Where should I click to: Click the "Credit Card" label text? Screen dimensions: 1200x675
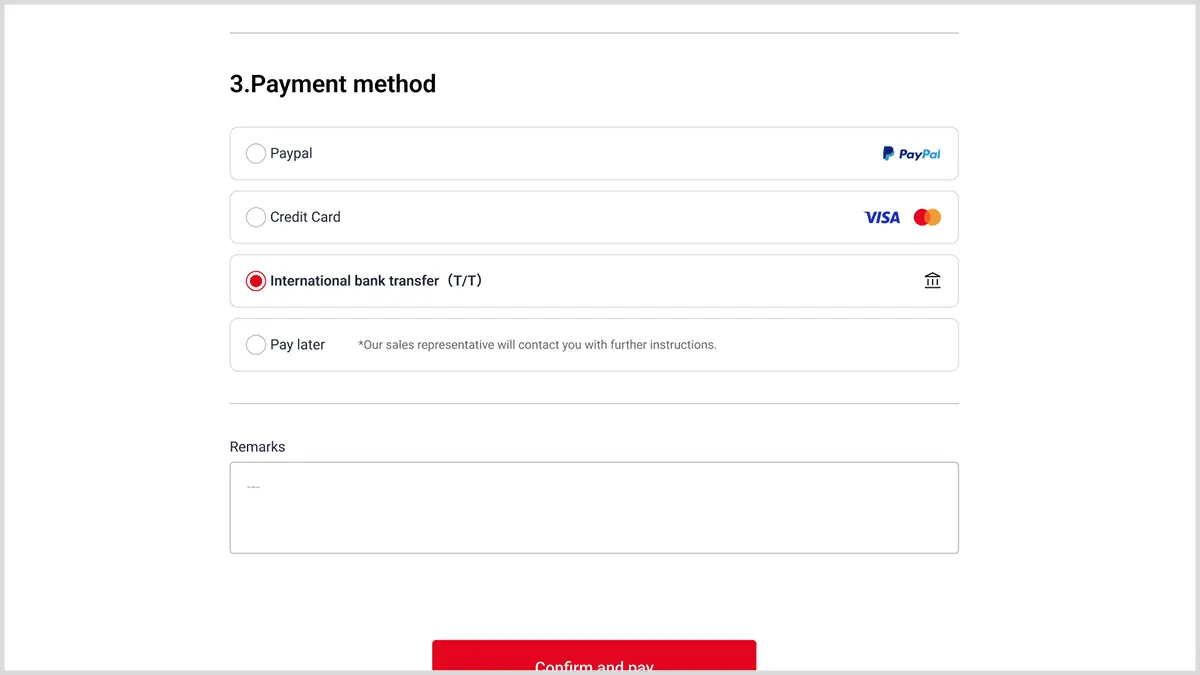(x=305, y=217)
